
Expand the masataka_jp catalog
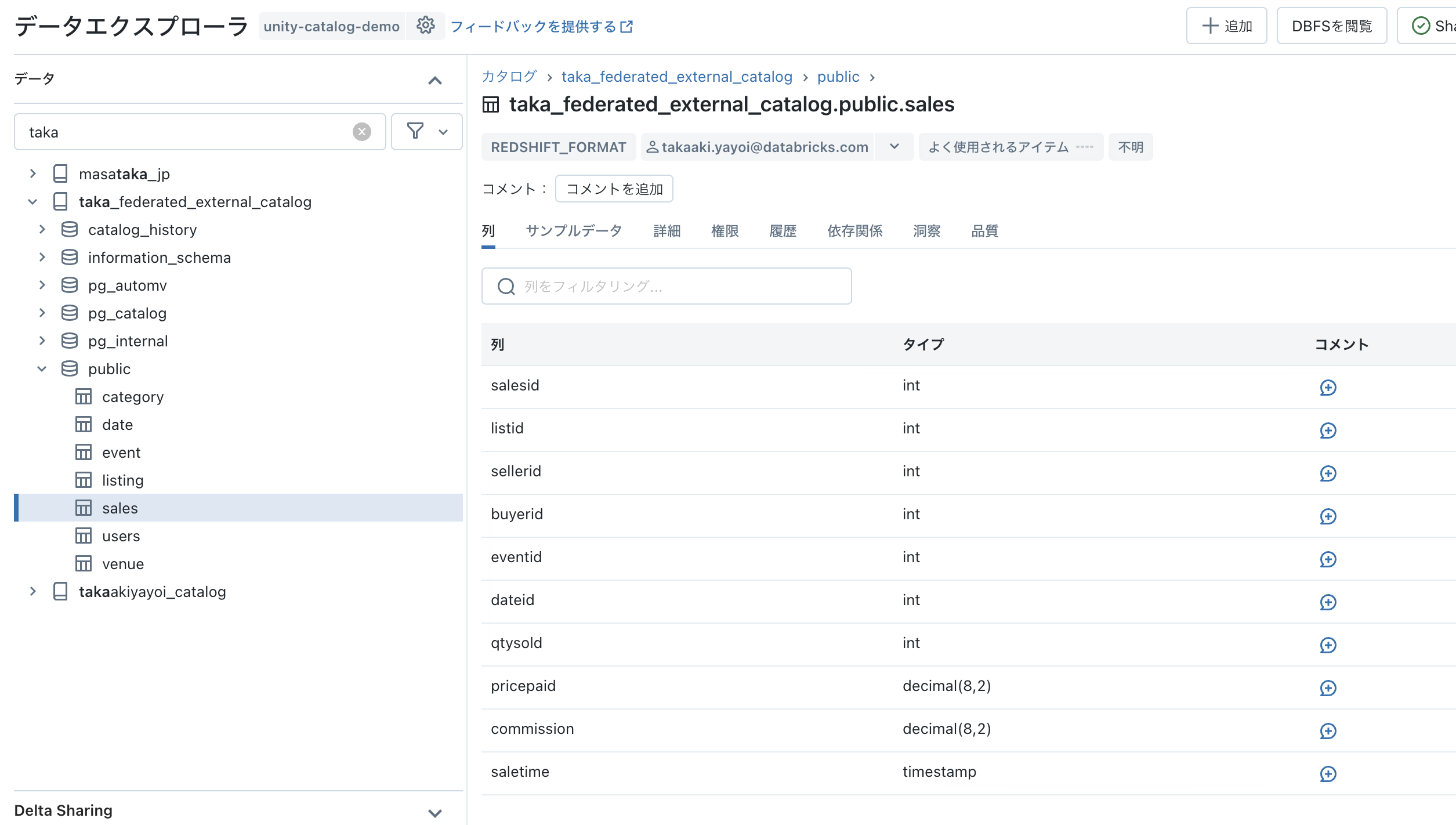pos(32,173)
